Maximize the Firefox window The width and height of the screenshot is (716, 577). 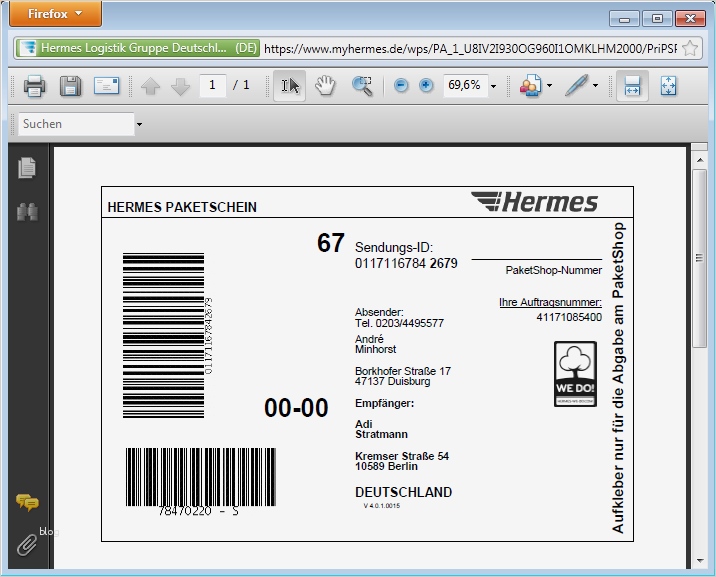tap(657, 19)
